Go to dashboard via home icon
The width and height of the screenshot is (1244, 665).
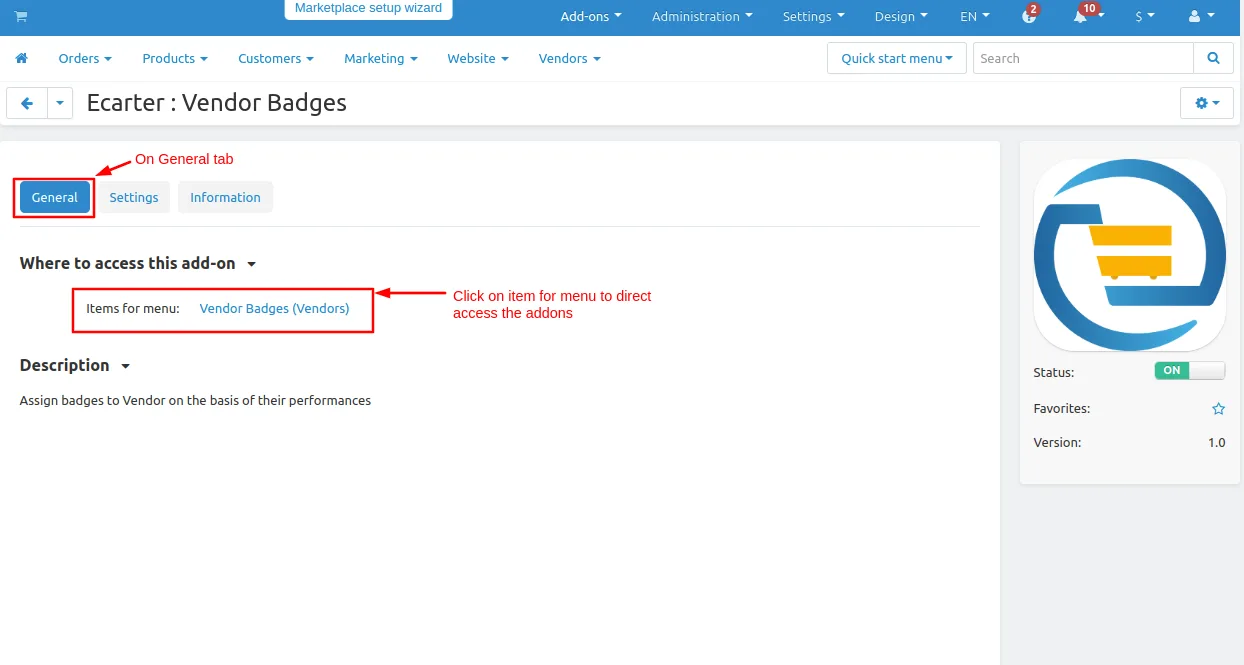[x=22, y=59]
